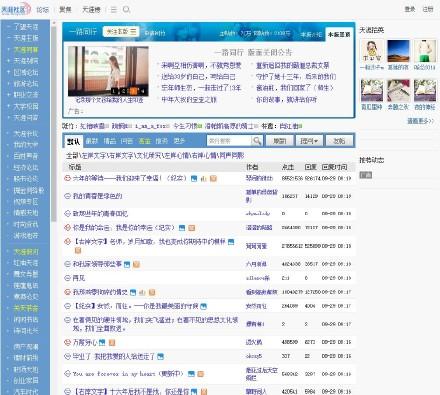Open the 提问 dropdown button
440x395 pixels.
pyautogui.click(x=309, y=141)
